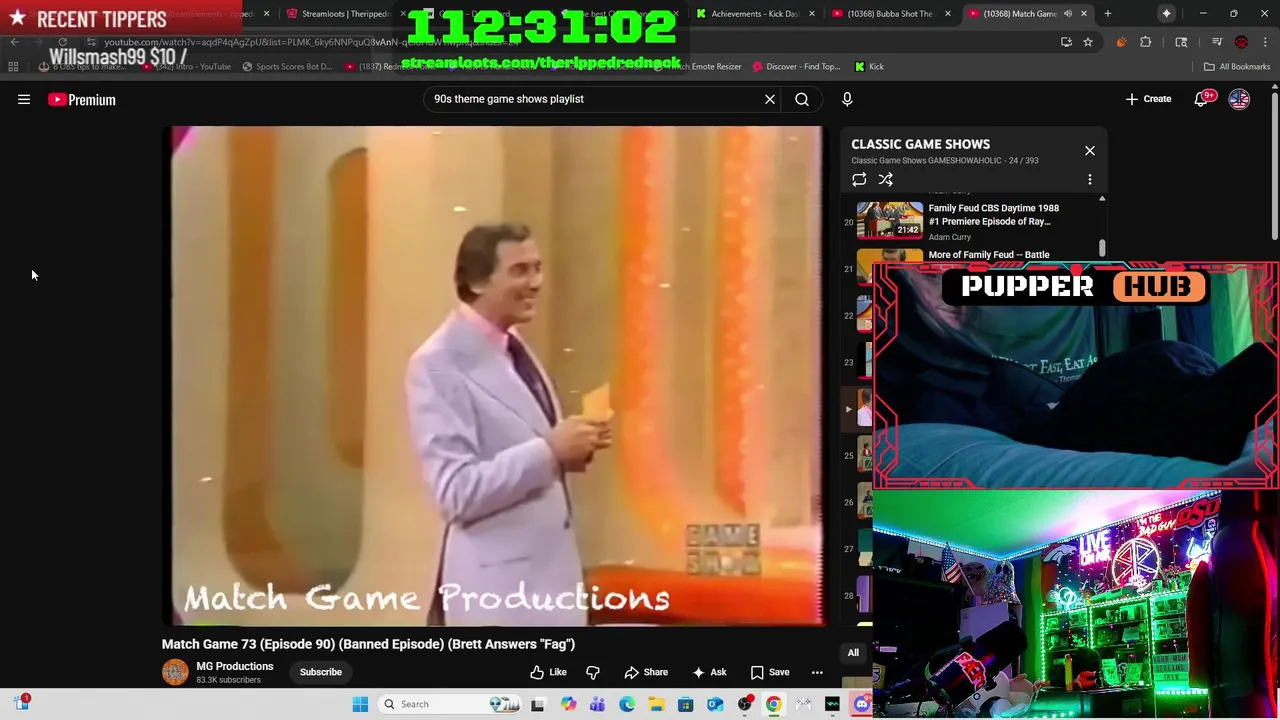This screenshot has width=1280, height=720.
Task: Click the Windows Start button
Action: (360, 704)
